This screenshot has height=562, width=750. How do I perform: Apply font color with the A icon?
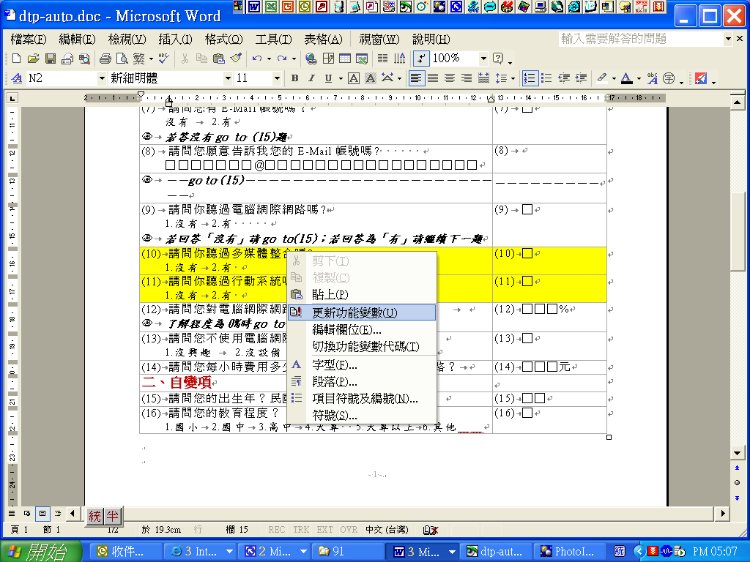click(627, 78)
